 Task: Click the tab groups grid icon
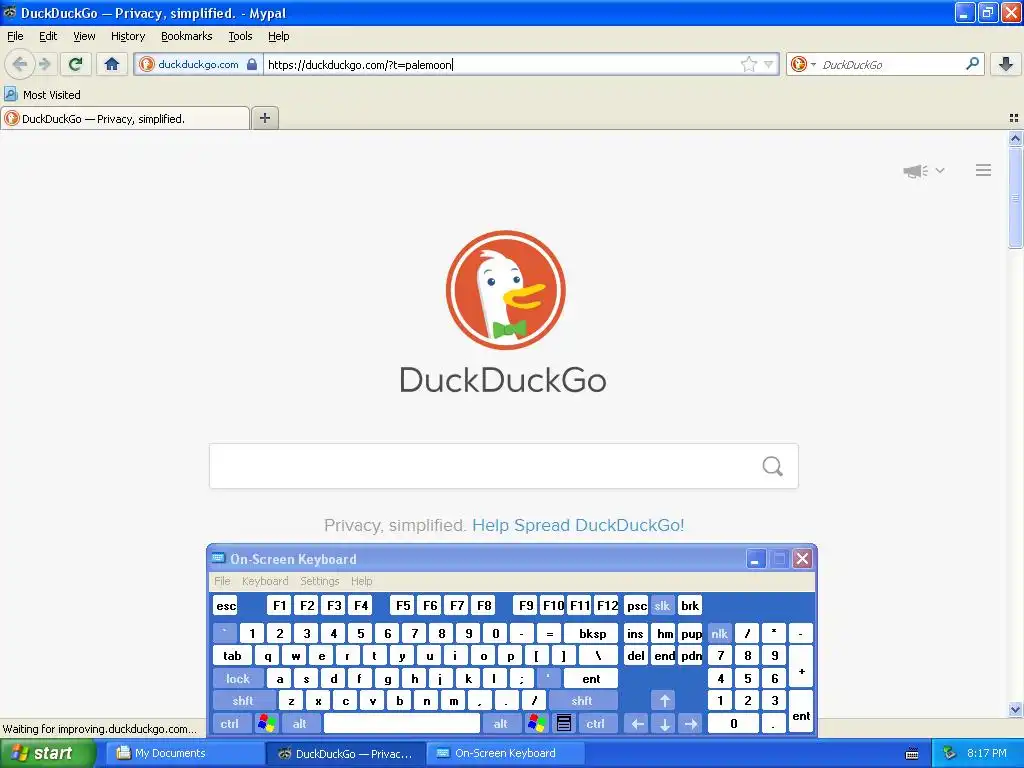click(1014, 118)
